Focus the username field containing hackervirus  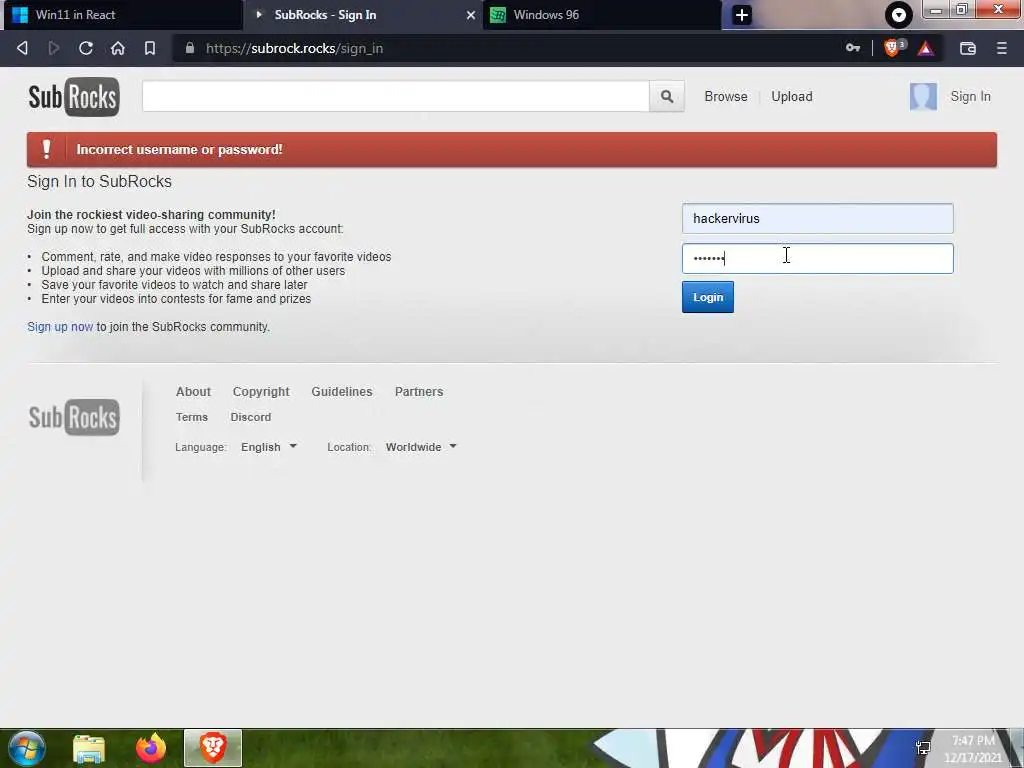[x=817, y=219]
